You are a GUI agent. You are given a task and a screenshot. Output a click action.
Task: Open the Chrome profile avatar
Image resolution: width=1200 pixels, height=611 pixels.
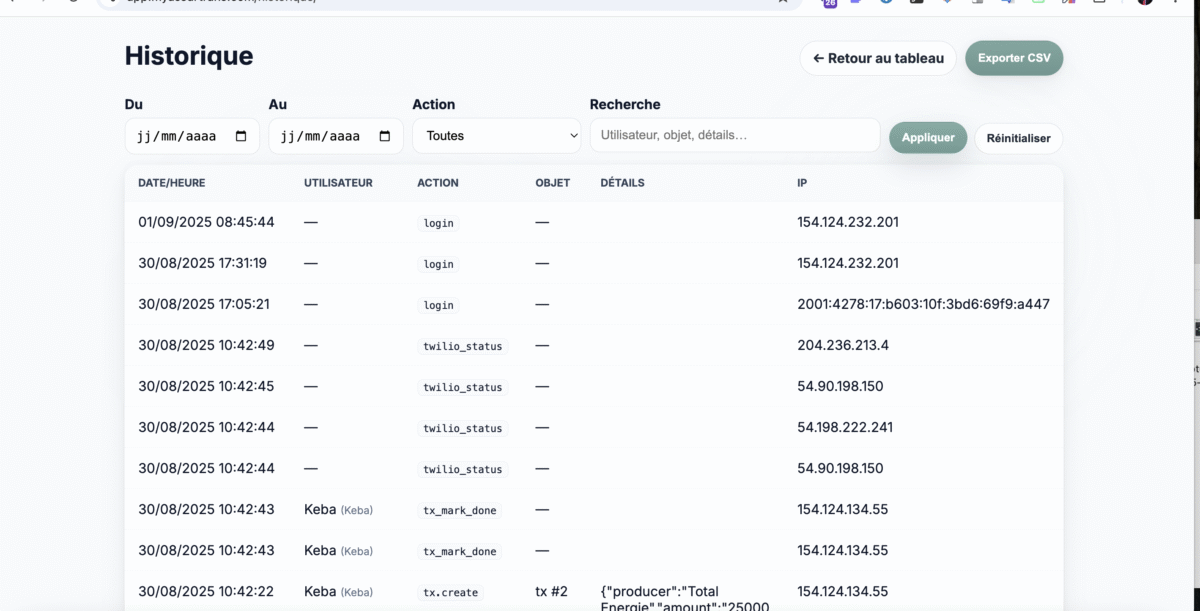tap(1145, 2)
